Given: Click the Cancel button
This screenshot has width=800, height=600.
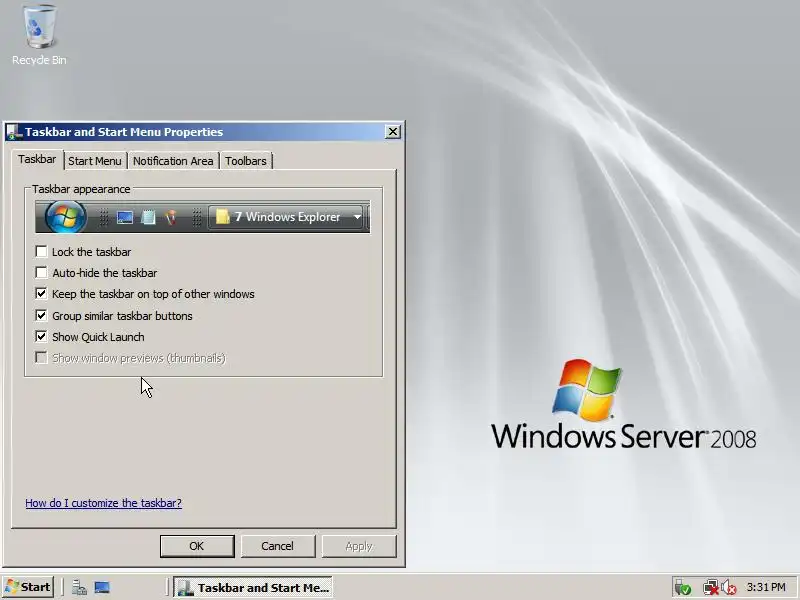Looking at the screenshot, I should click(278, 546).
